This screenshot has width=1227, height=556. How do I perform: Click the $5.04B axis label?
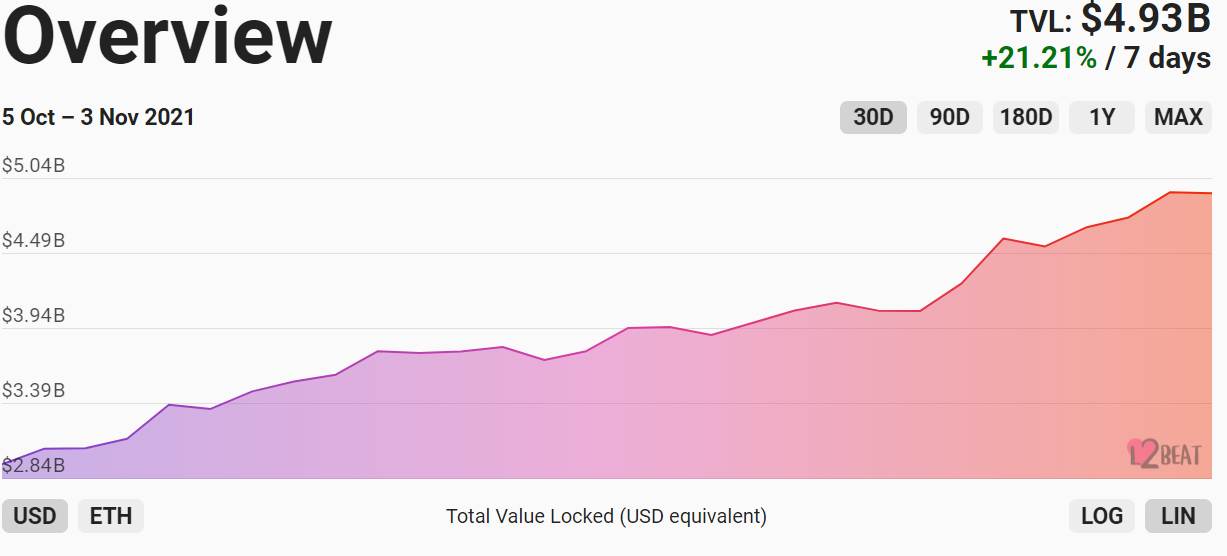33,165
